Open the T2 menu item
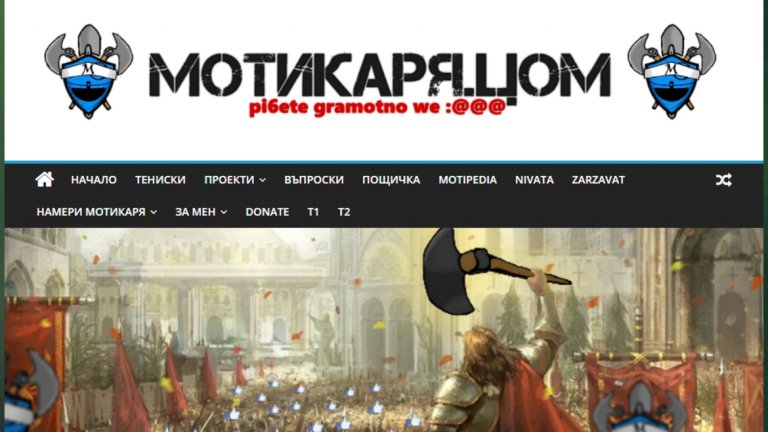Image resolution: width=768 pixels, height=432 pixels. coord(344,212)
